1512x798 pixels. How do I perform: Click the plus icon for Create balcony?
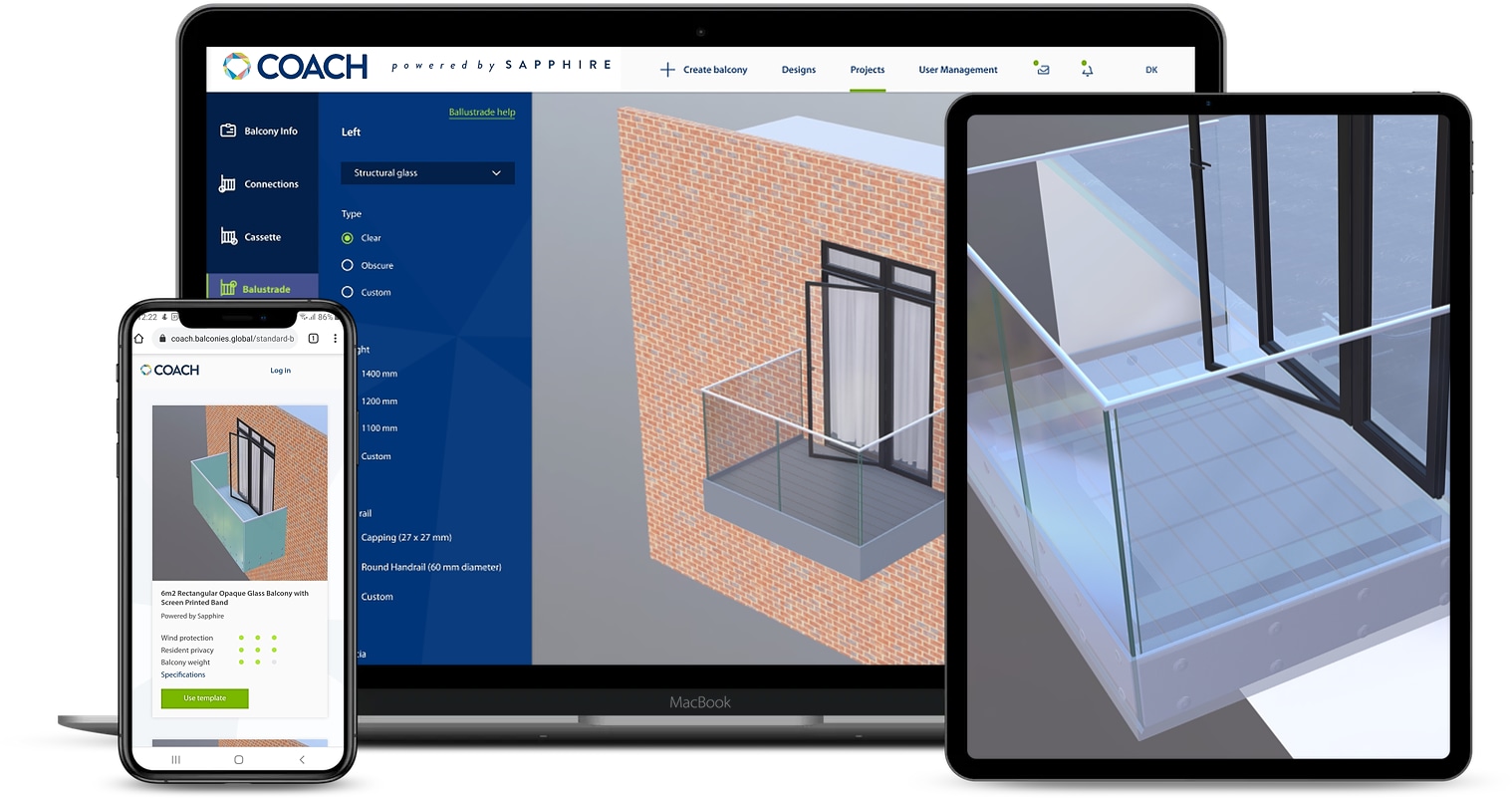click(x=667, y=70)
